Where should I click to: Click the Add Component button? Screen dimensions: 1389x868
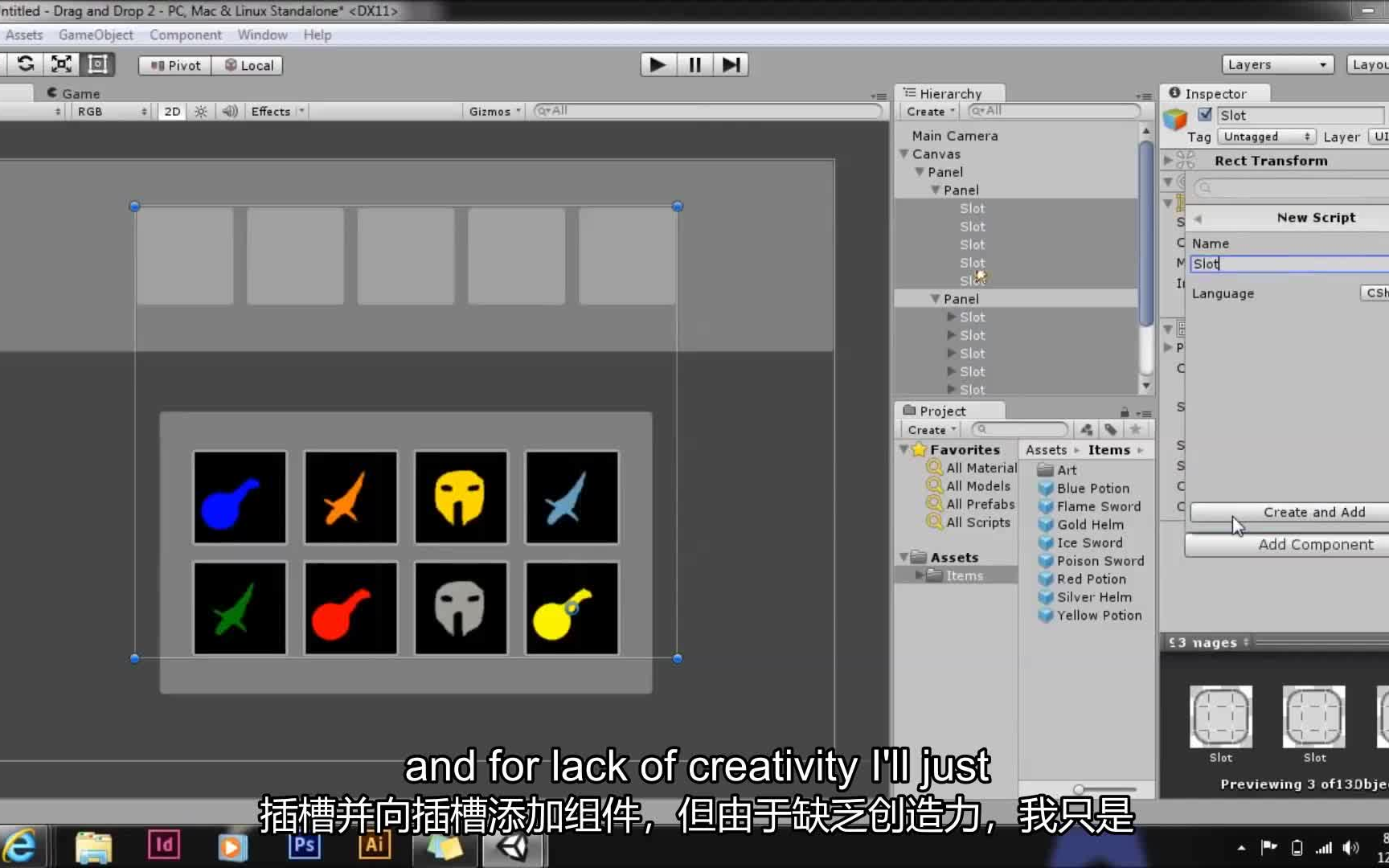(1315, 545)
